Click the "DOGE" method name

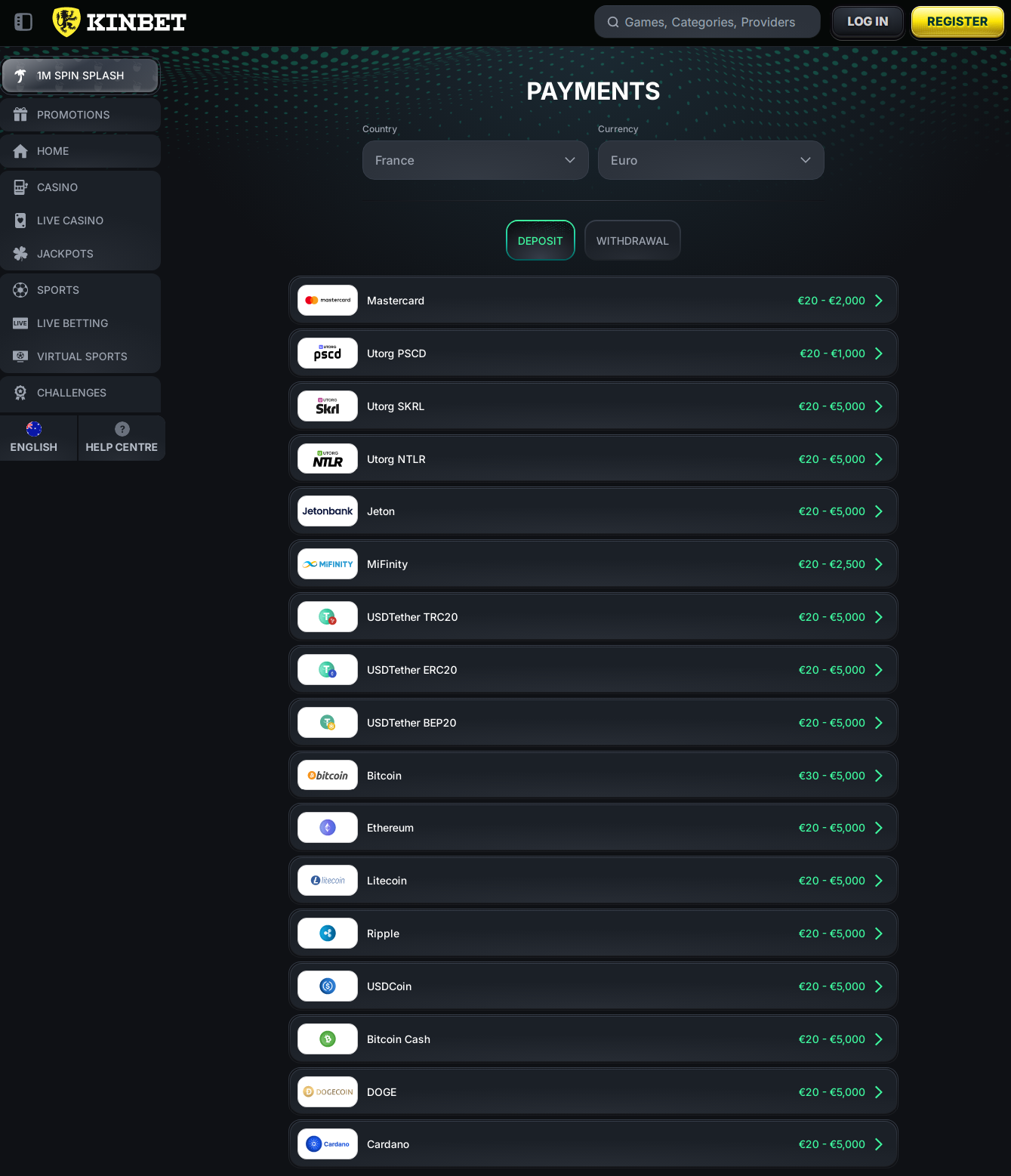(381, 1092)
